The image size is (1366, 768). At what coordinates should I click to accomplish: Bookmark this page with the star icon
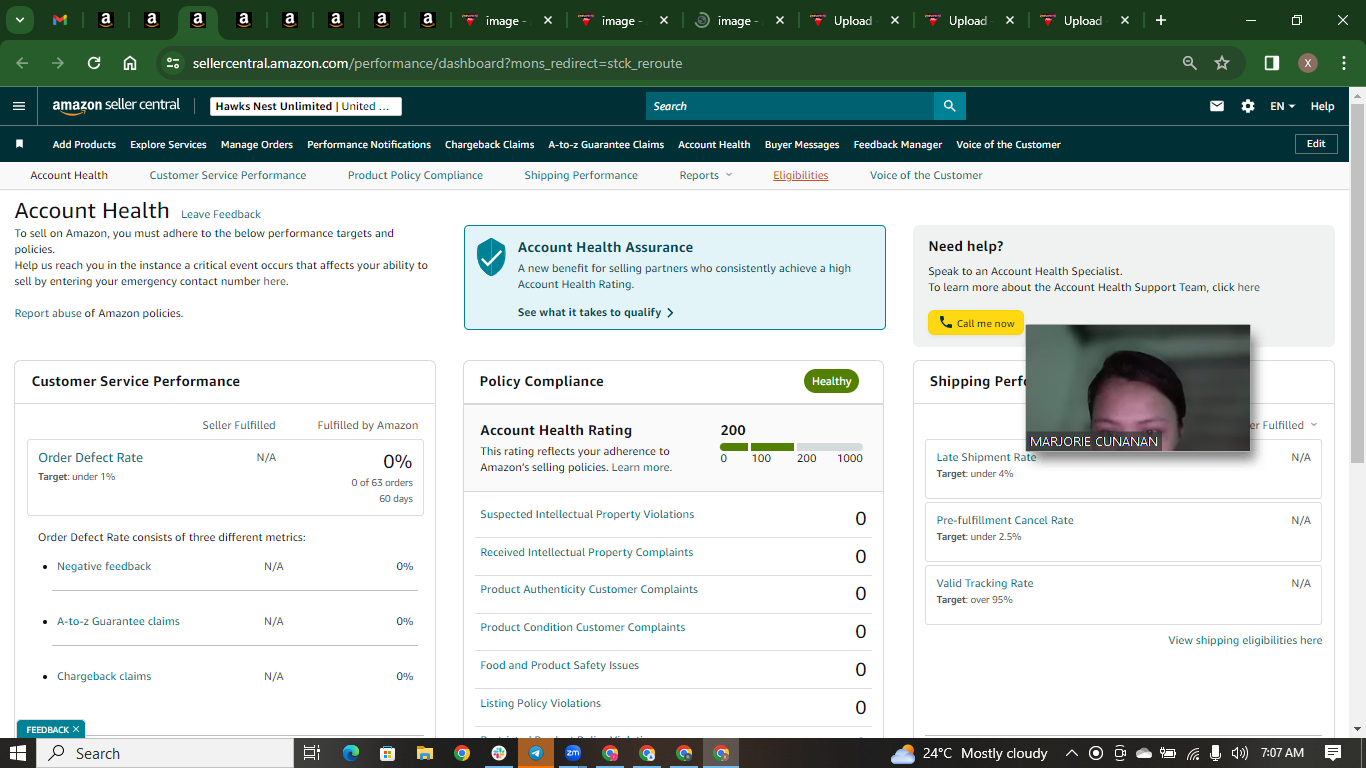click(x=1222, y=63)
